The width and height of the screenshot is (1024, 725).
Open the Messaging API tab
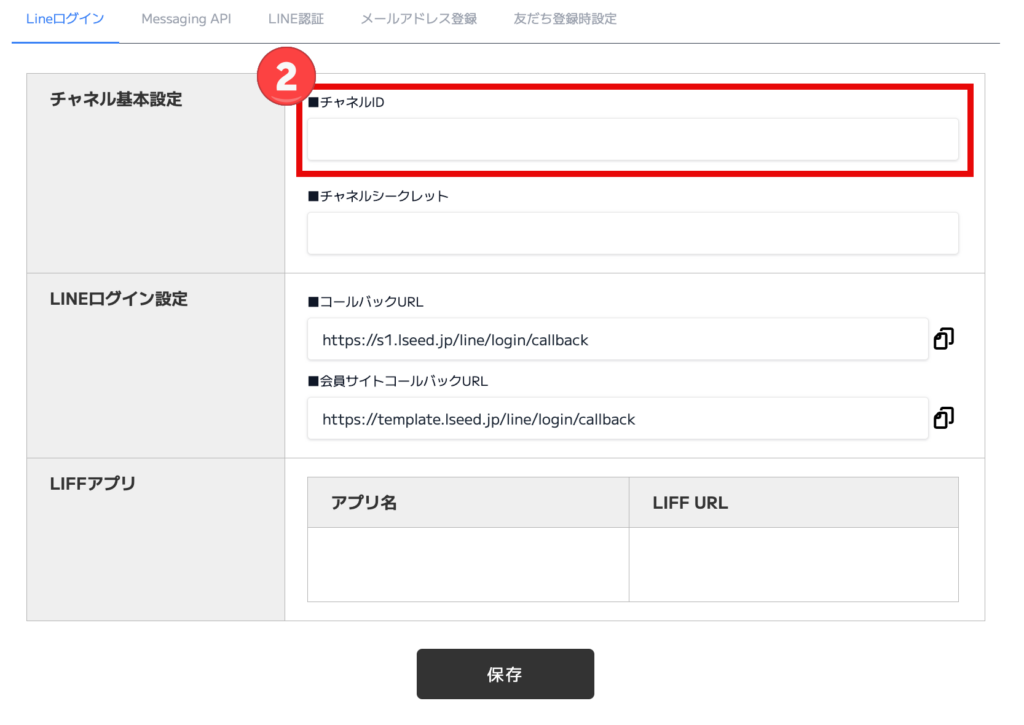coord(186,19)
